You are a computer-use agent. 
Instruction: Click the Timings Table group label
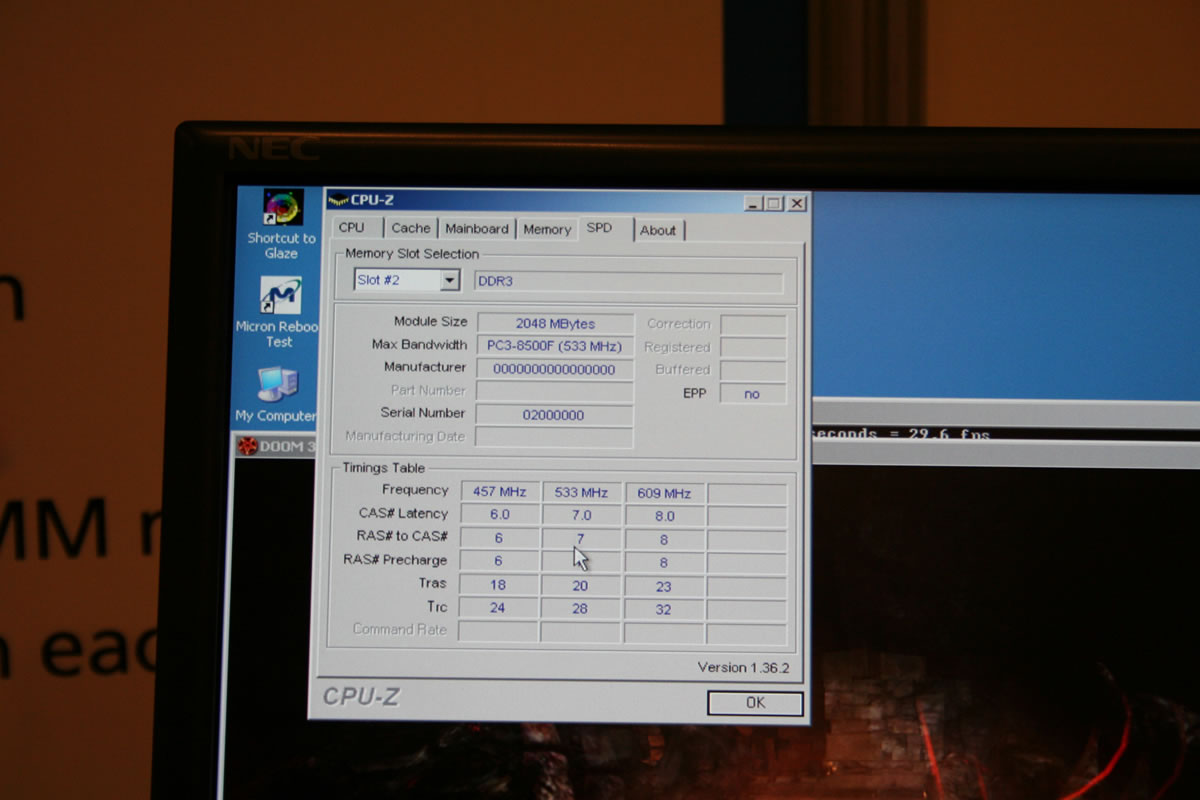[383, 468]
